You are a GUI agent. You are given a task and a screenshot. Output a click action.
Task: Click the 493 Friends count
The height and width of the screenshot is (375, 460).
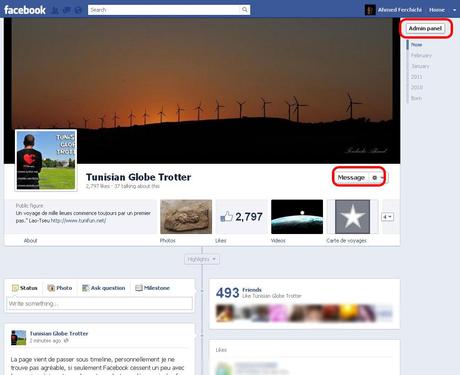pos(227,293)
